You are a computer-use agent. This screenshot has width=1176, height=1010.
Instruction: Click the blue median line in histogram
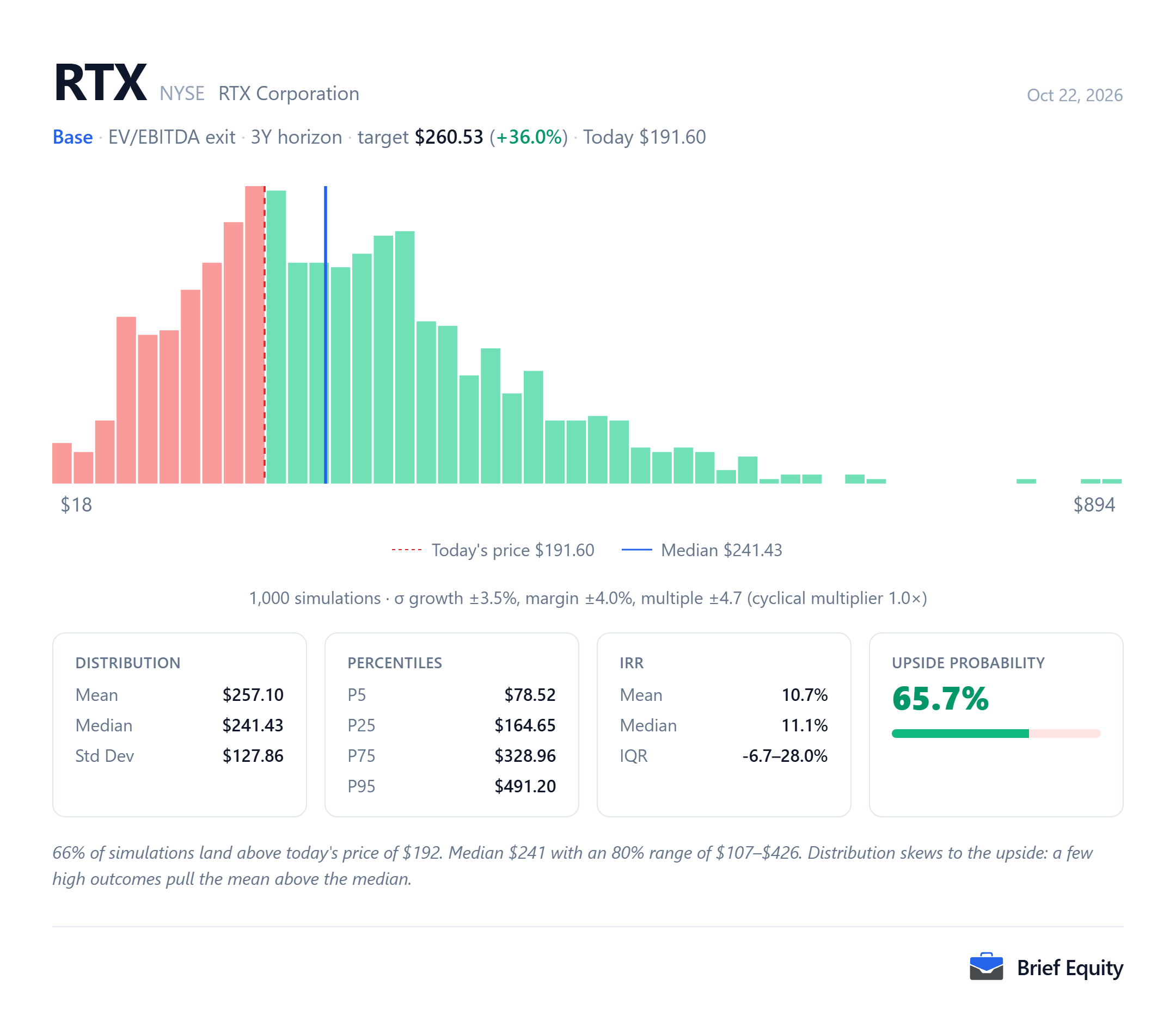coord(325,335)
